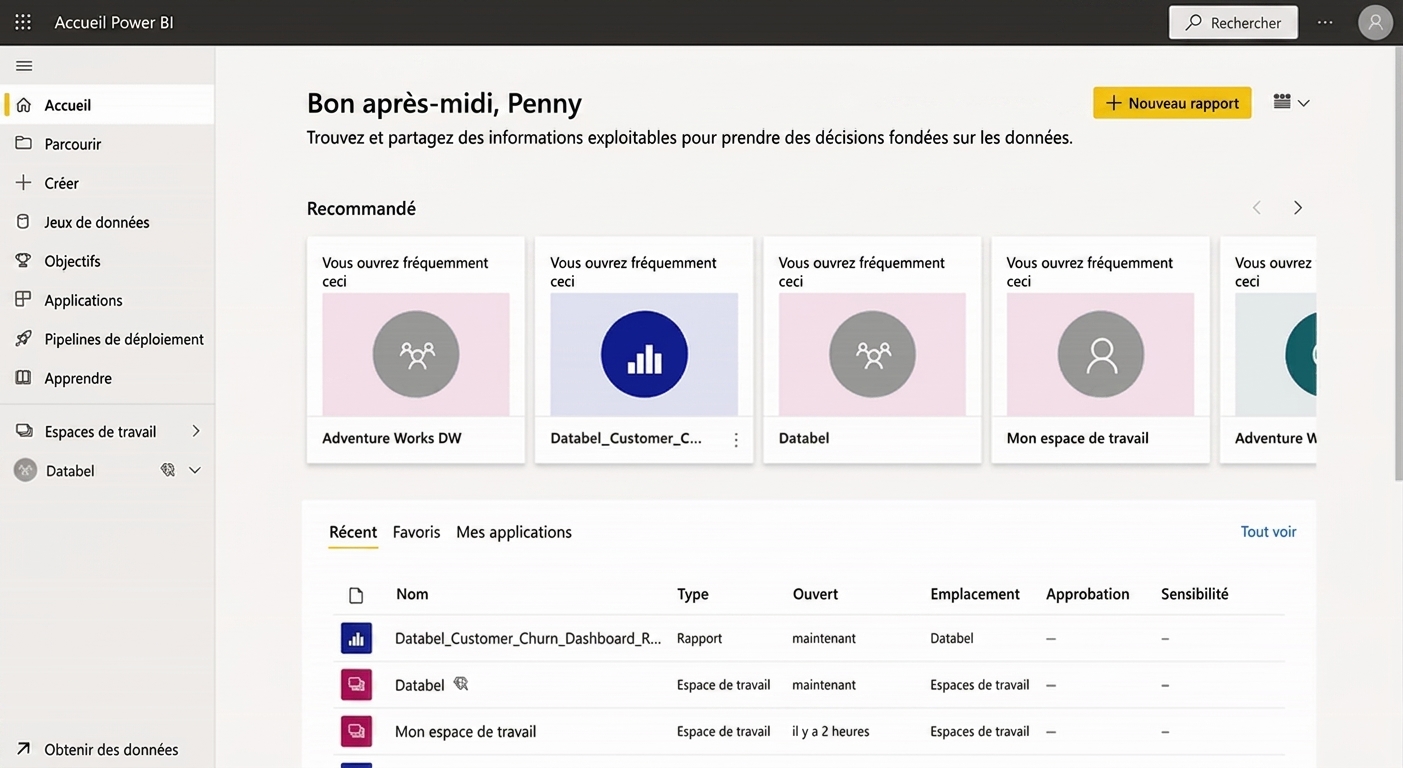1403x768 pixels.
Task: Open the Databel workspace name in recent list
Action: coord(420,685)
